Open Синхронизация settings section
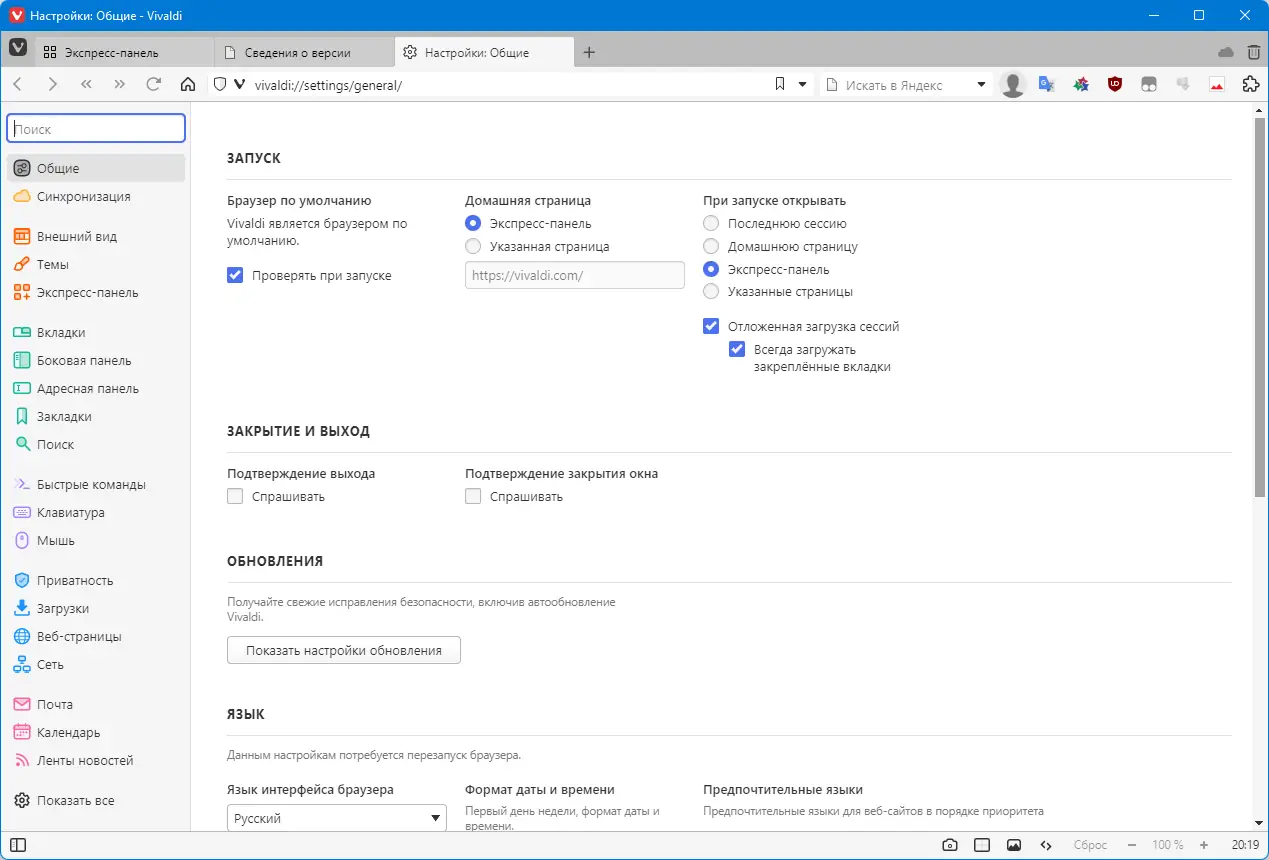1269x860 pixels. coord(96,197)
